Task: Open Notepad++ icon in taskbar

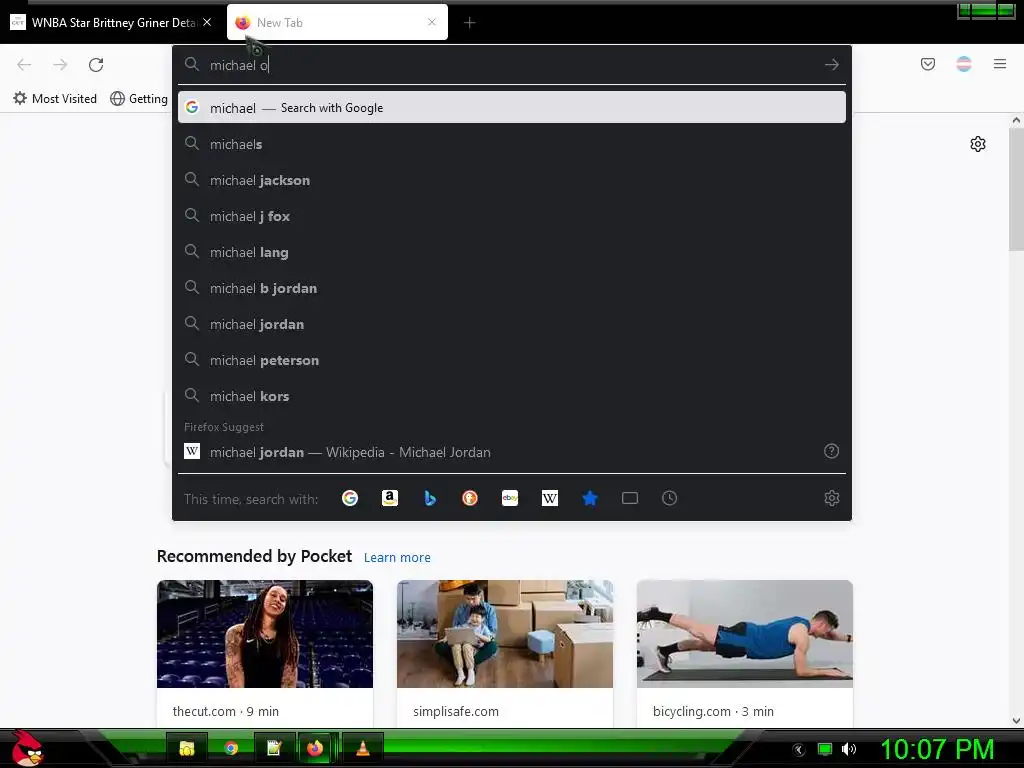Action: coord(274,748)
